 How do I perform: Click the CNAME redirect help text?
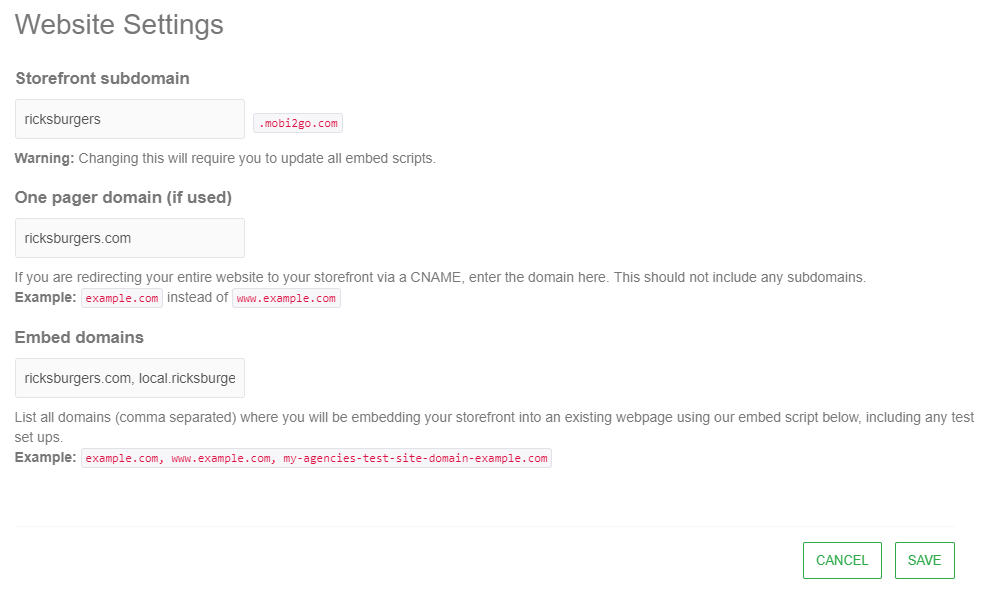click(440, 277)
